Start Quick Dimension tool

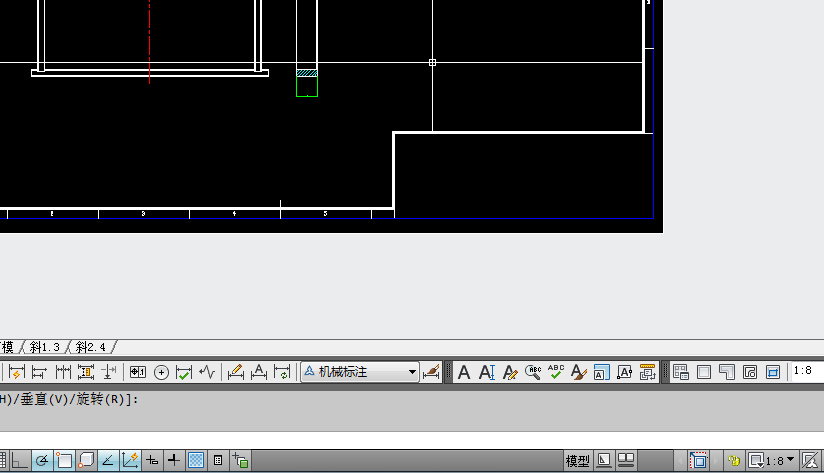[17, 372]
